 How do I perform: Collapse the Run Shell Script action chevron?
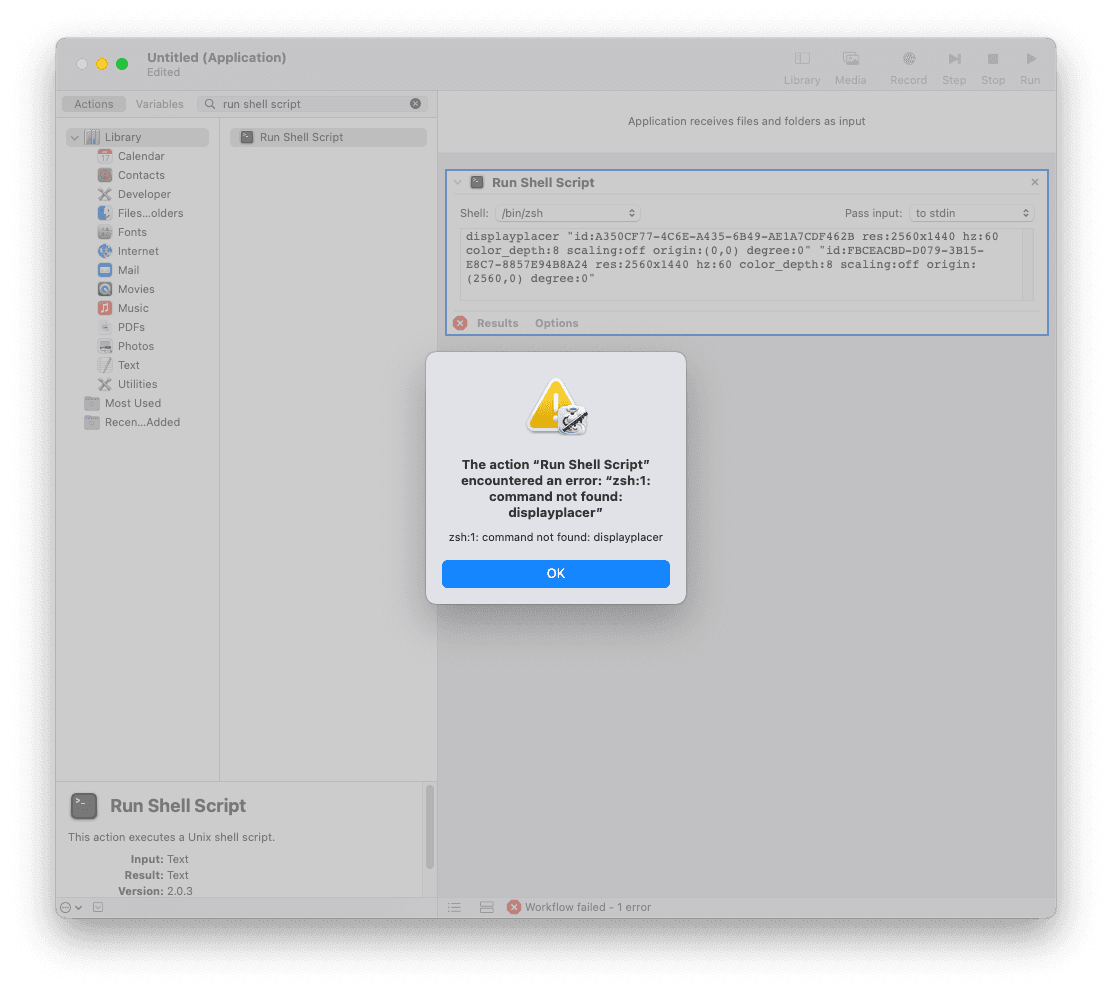coord(458,183)
